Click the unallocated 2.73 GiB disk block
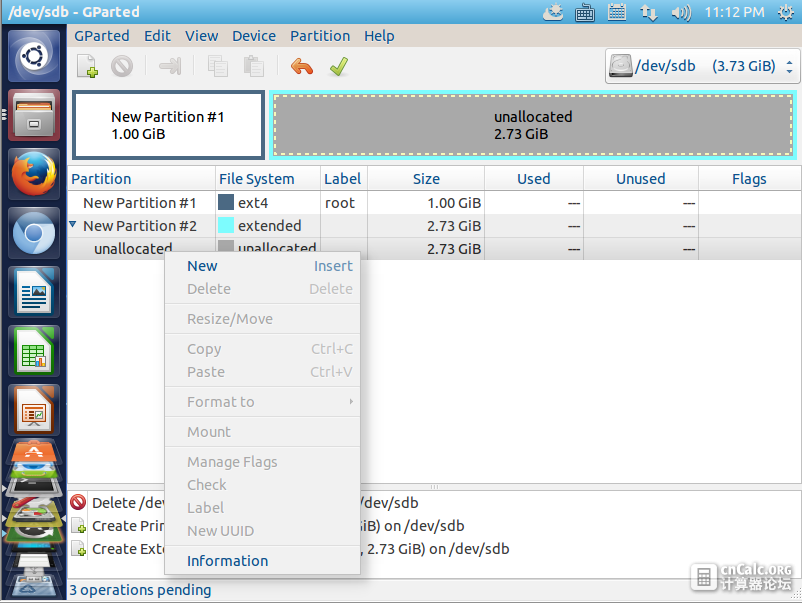 point(533,125)
